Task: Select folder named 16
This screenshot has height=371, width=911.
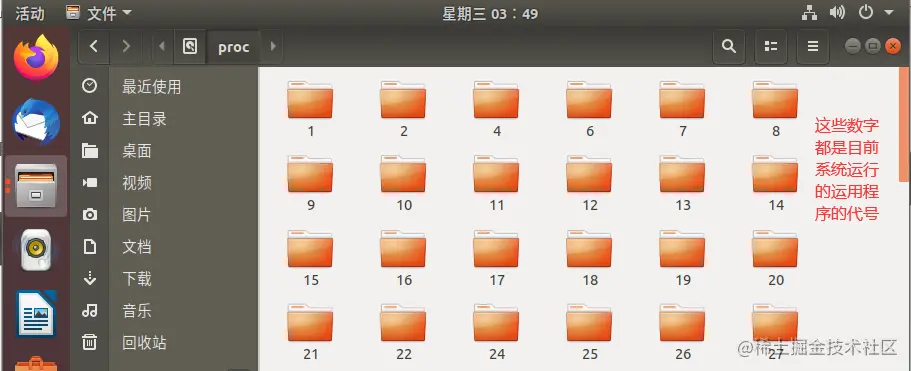Action: (x=403, y=258)
